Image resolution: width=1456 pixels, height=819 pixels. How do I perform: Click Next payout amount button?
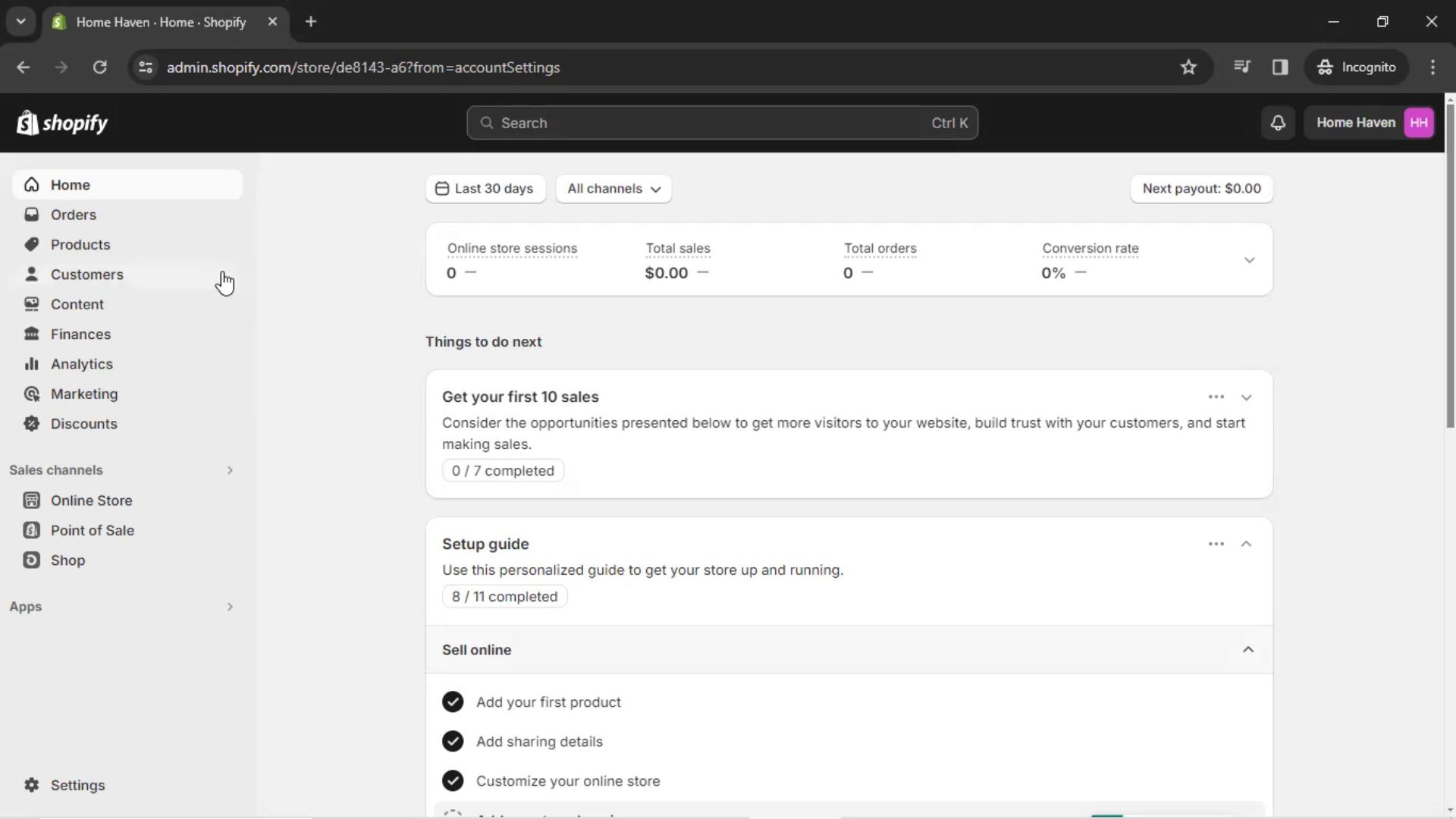1201,189
